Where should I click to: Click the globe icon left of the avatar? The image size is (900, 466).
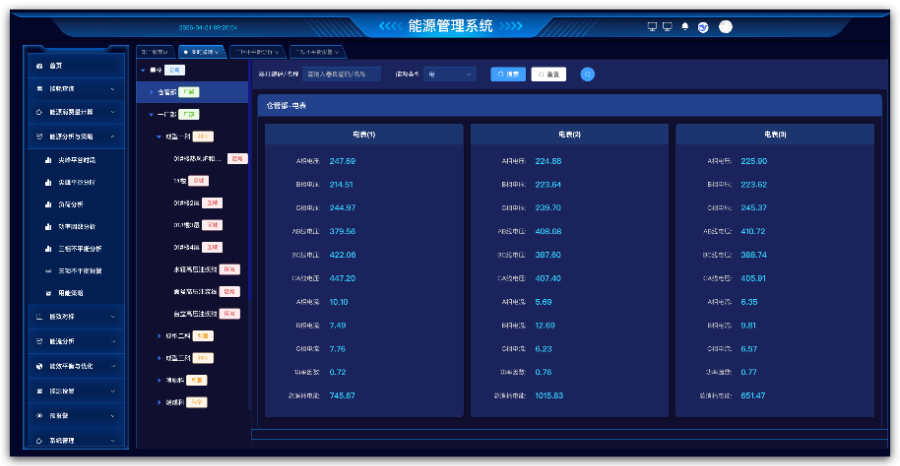[x=704, y=27]
